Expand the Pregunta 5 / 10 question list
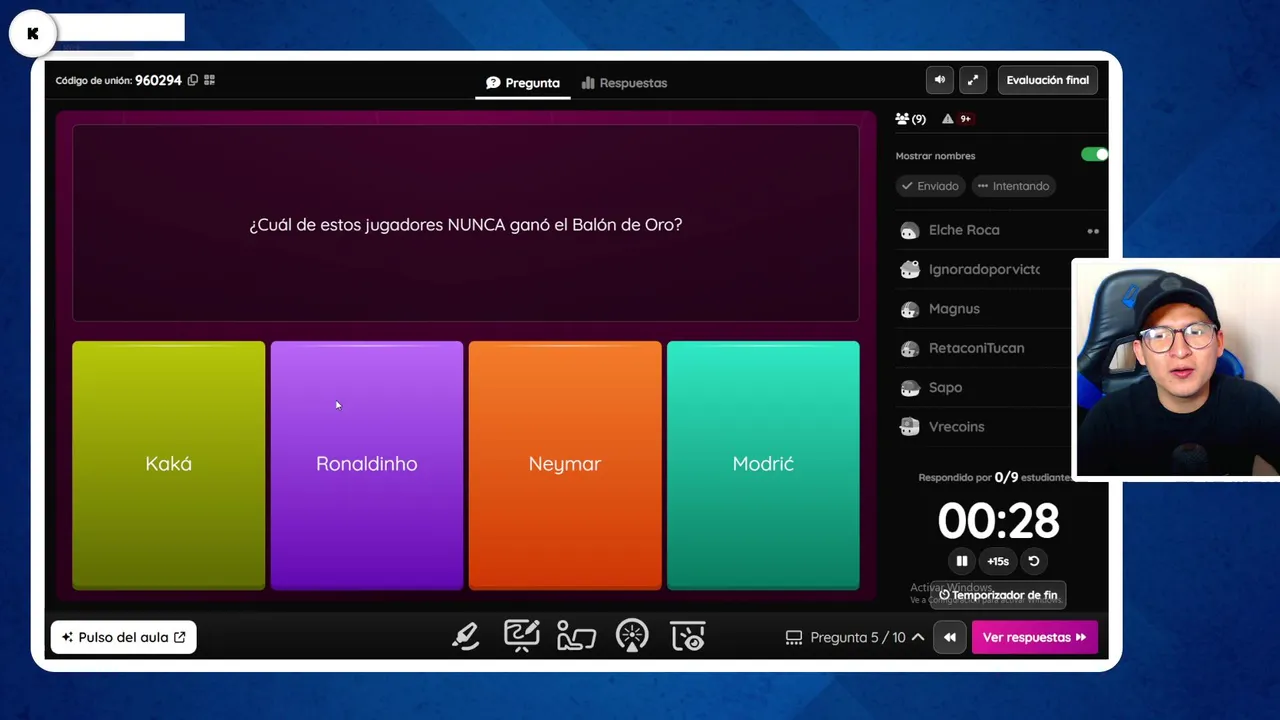 coord(856,637)
